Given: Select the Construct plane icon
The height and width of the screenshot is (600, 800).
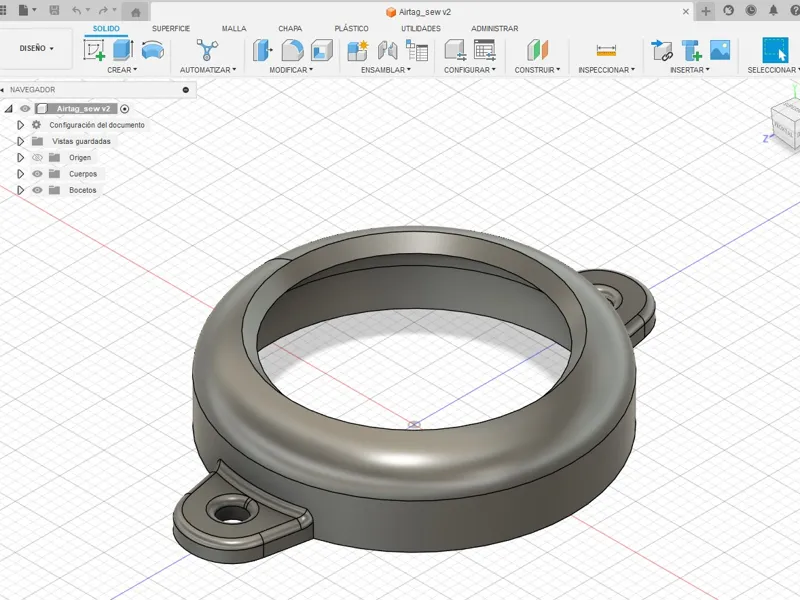Looking at the screenshot, I should pyautogui.click(x=537, y=50).
